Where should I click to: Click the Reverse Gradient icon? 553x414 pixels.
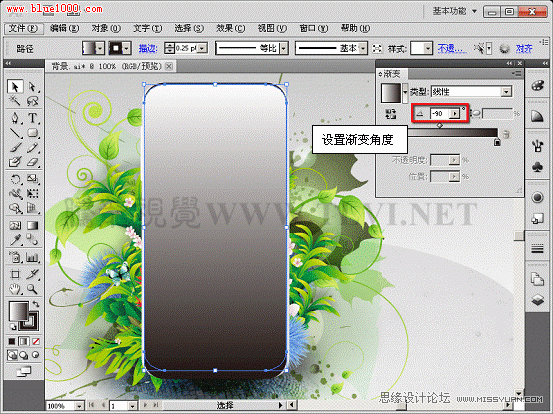[x=390, y=114]
